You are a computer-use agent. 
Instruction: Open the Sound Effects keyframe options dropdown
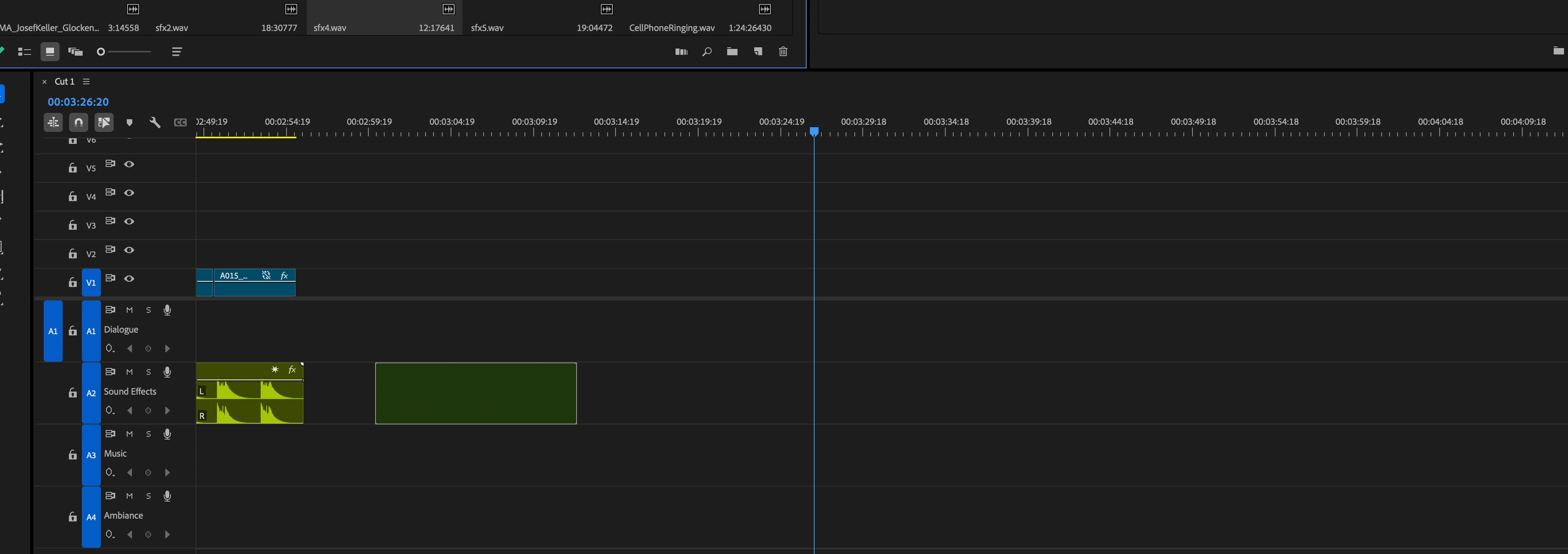point(110,410)
